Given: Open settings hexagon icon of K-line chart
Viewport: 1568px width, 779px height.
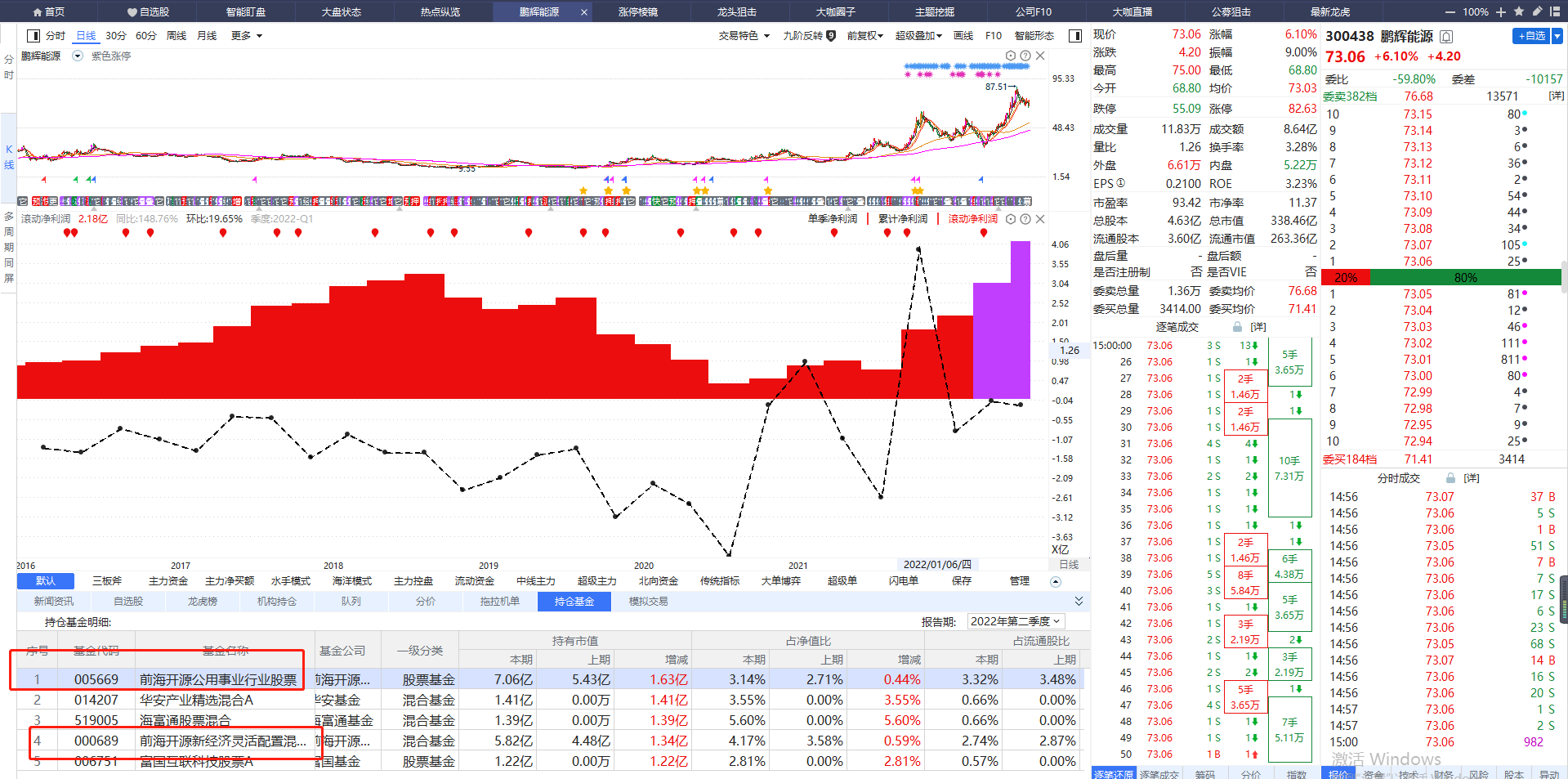Looking at the screenshot, I should (x=1011, y=56).
